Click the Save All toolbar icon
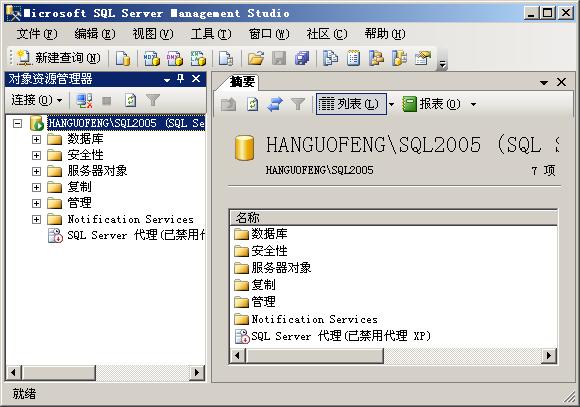This screenshot has height=407, width=580. (302, 58)
